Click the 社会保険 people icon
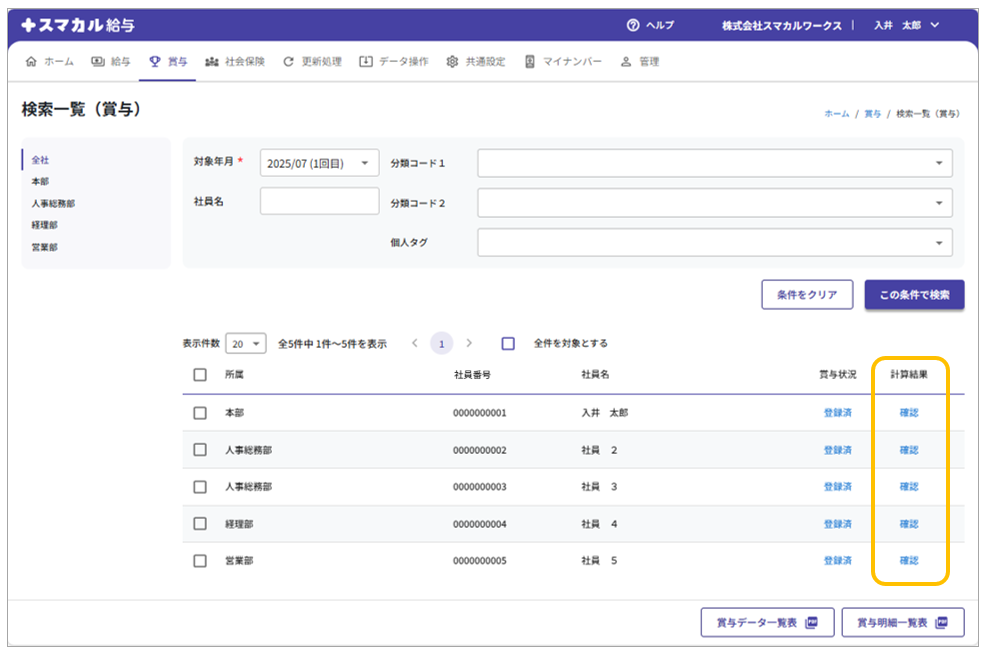988x654 pixels. click(x=211, y=62)
